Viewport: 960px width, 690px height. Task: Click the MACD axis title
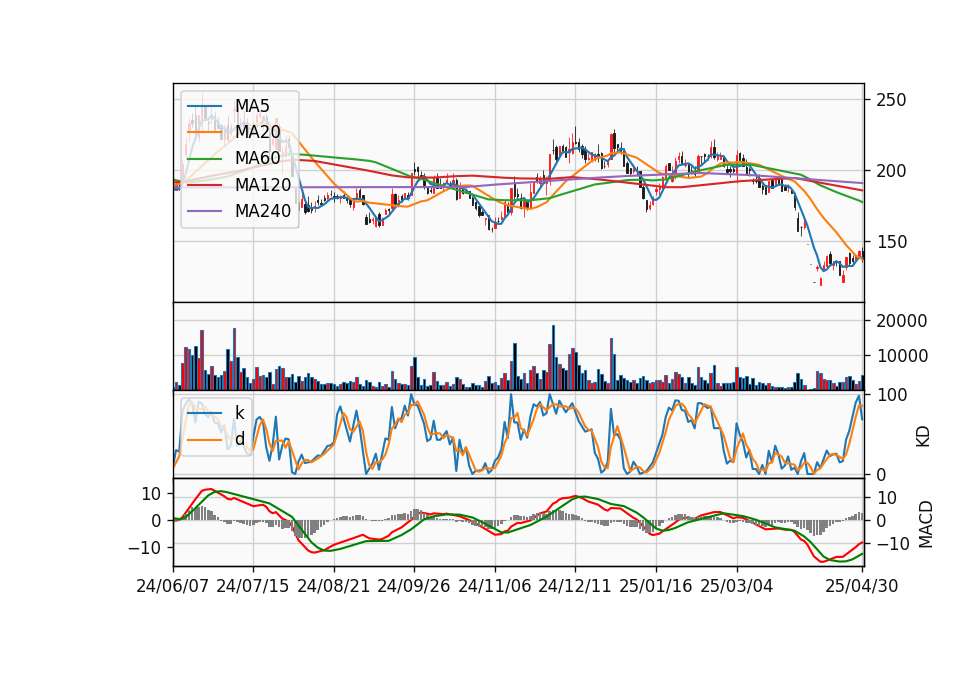point(926,524)
